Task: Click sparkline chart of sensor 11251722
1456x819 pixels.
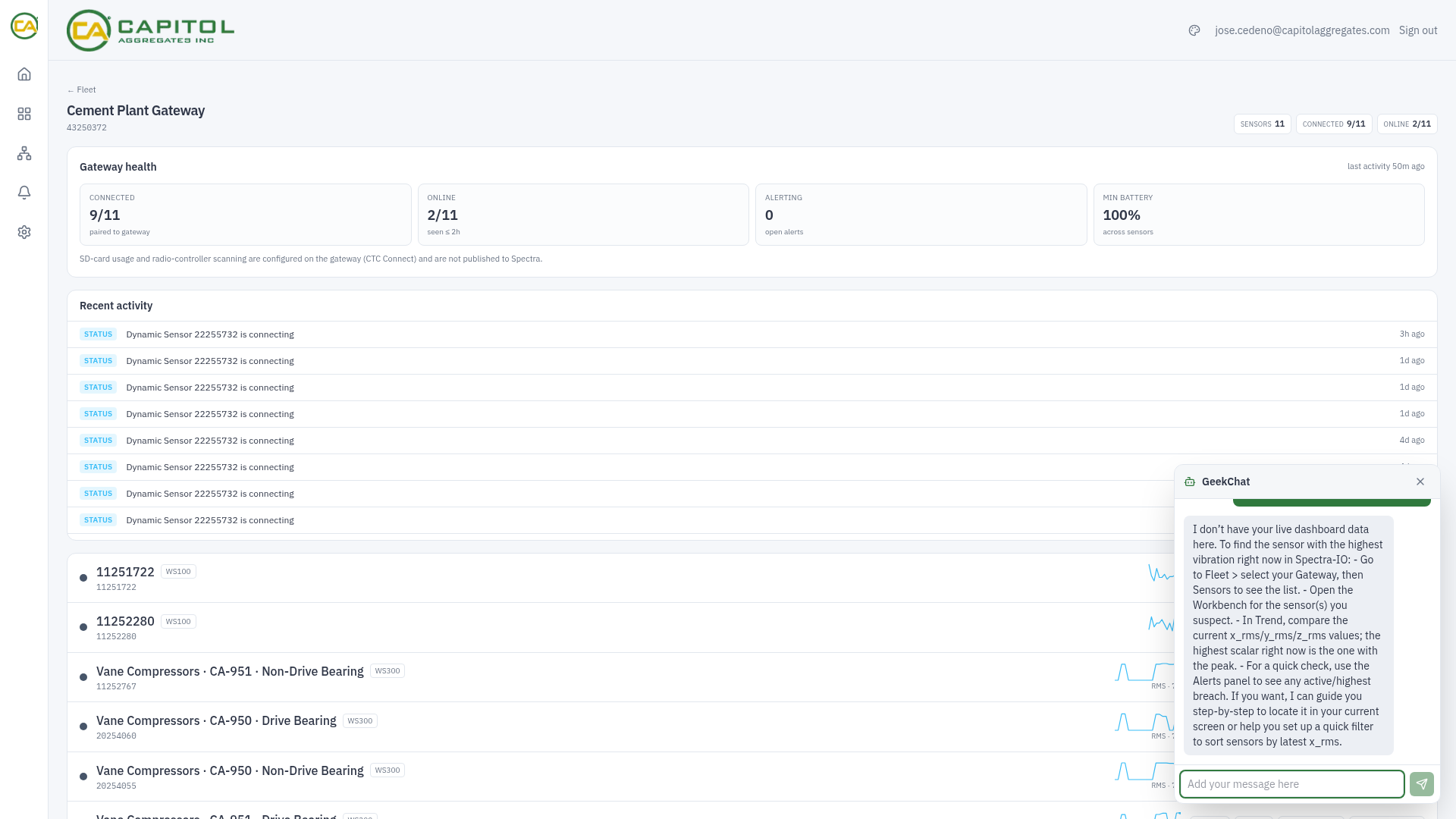Action: 1161,573
